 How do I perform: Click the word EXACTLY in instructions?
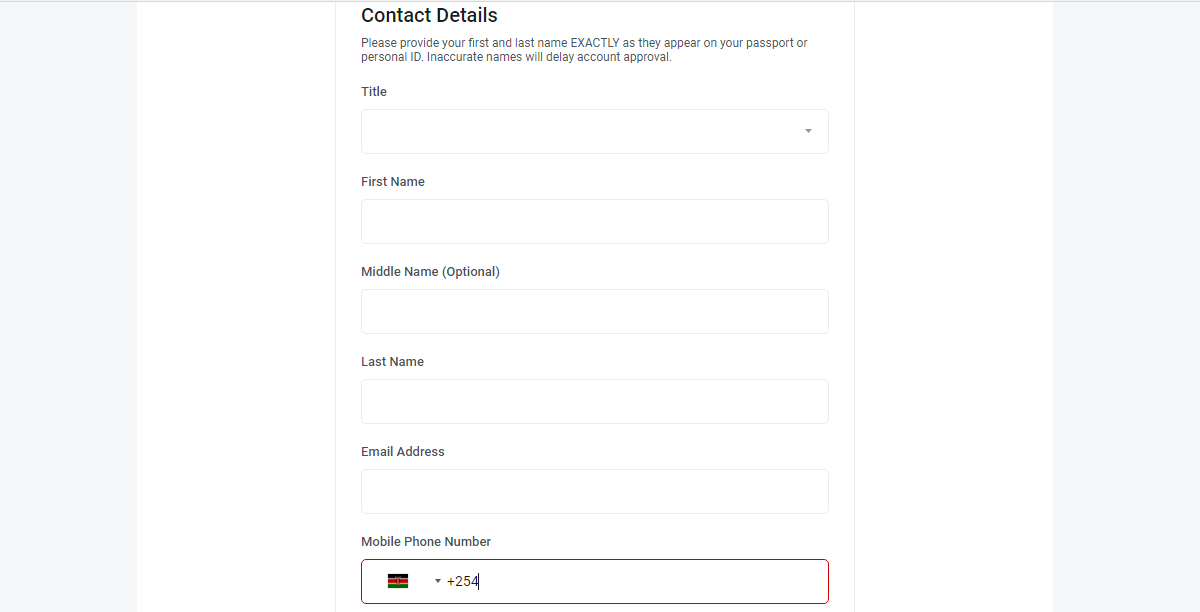click(595, 43)
